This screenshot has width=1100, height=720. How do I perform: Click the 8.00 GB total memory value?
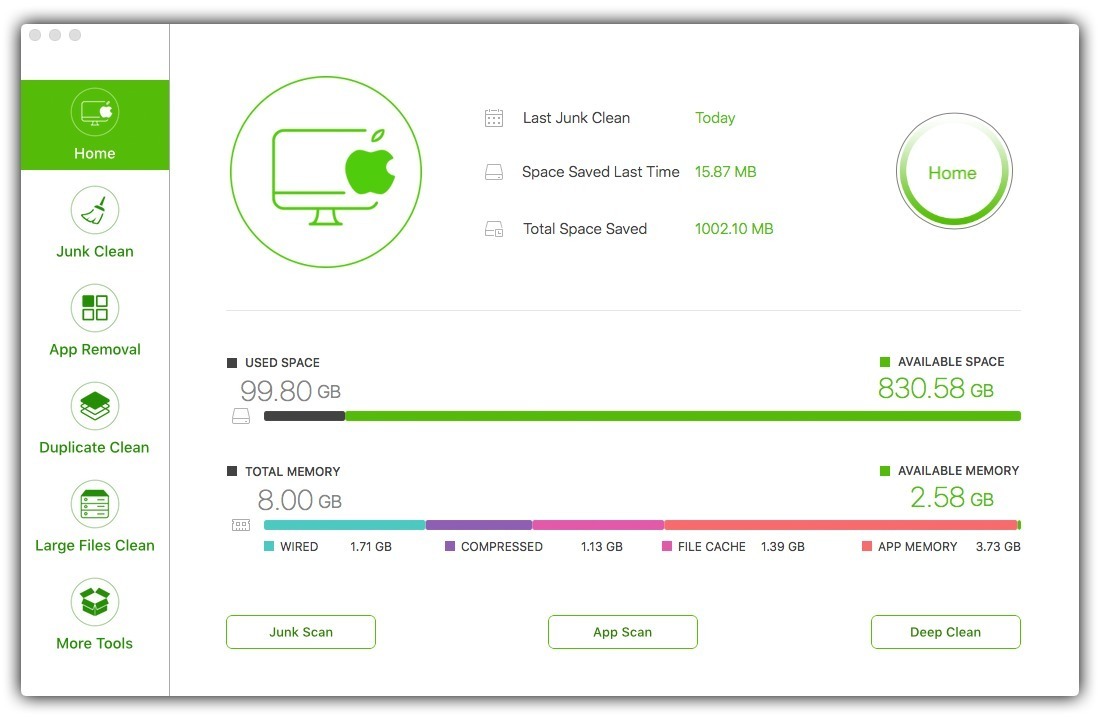point(300,500)
